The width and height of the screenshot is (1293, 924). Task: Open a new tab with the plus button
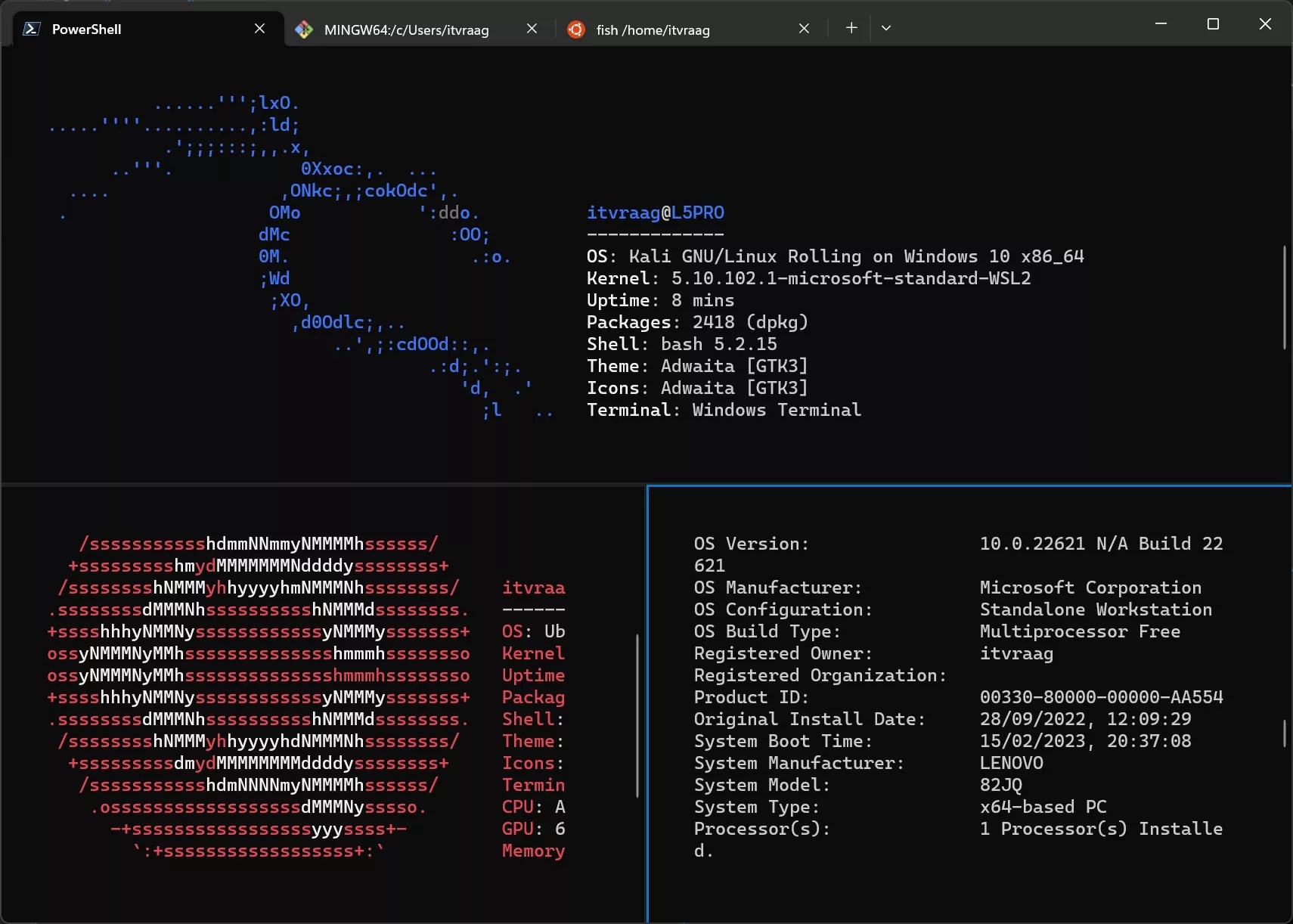pos(850,28)
